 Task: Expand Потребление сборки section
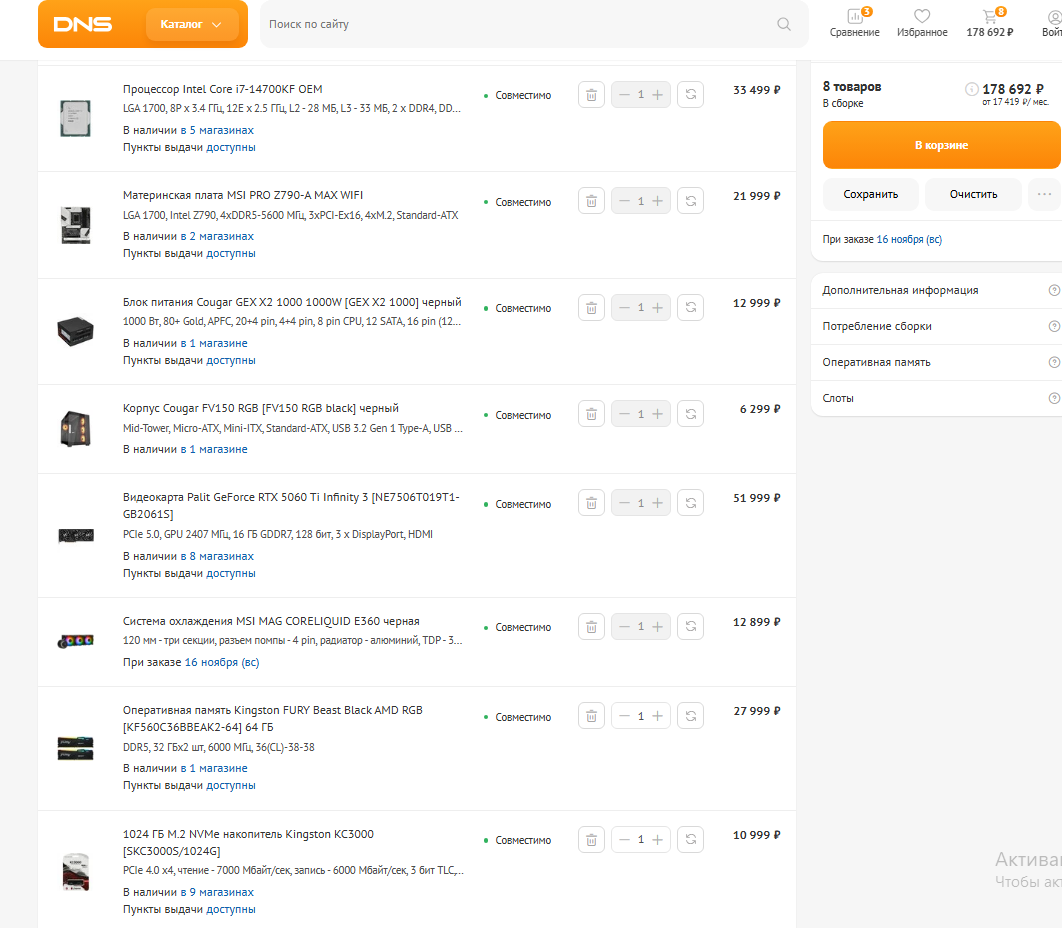(937, 326)
